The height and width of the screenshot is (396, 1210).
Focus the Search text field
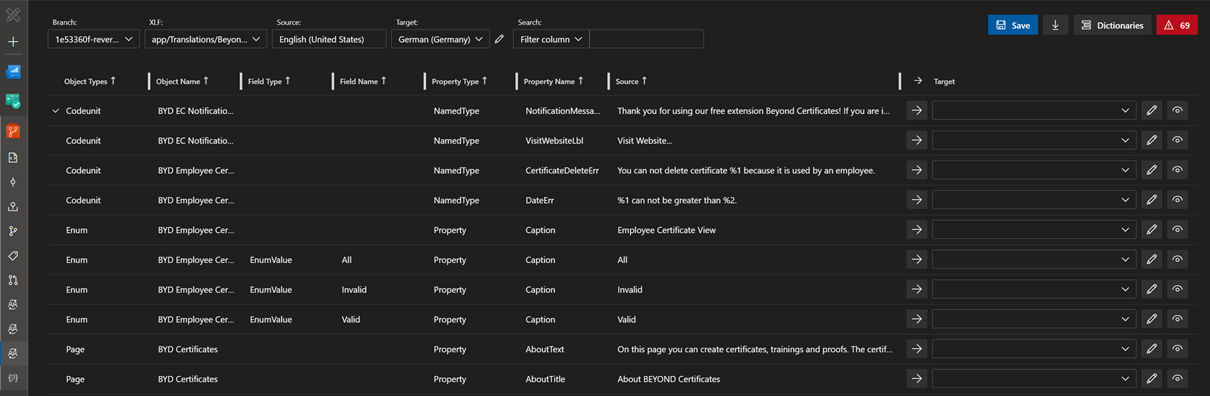(x=646, y=39)
